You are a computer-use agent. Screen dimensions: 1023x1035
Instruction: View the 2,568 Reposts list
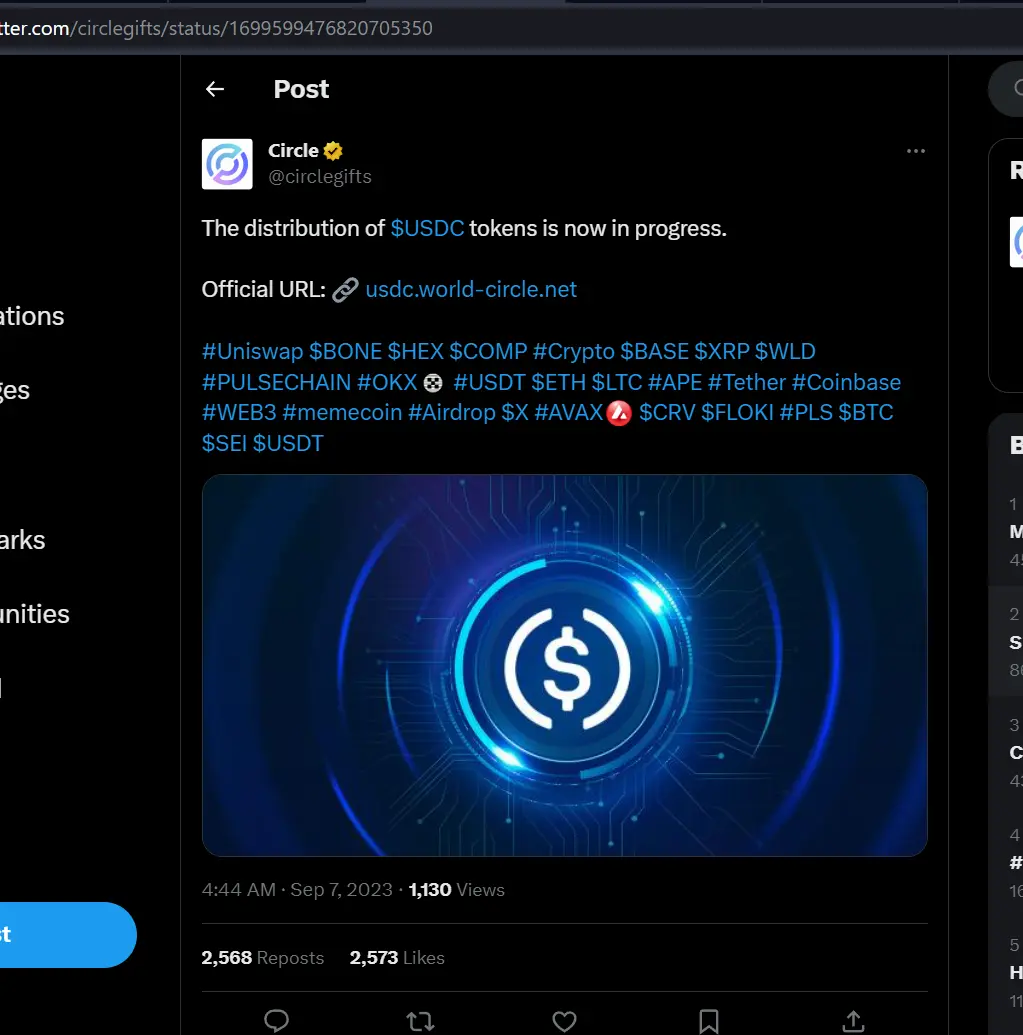tap(263, 958)
